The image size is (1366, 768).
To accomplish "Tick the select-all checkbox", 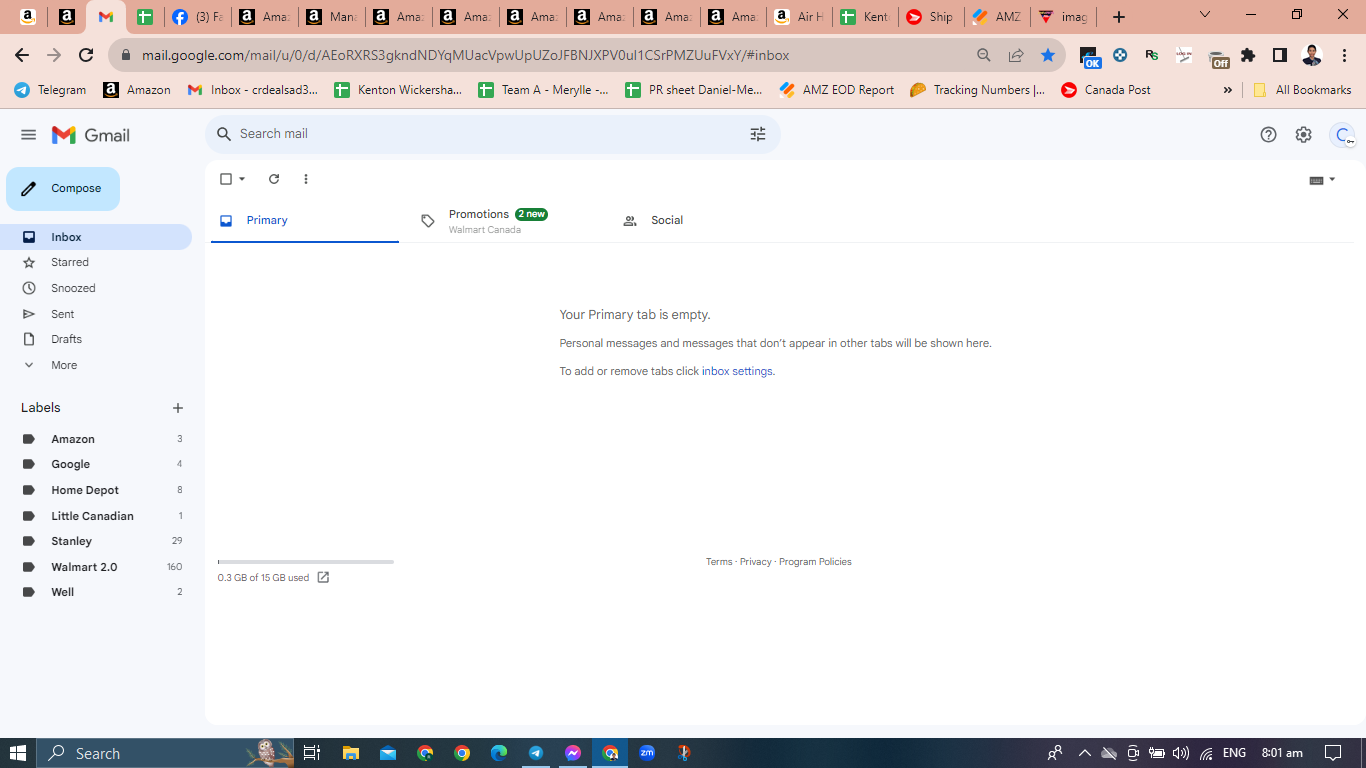I will 225,179.
